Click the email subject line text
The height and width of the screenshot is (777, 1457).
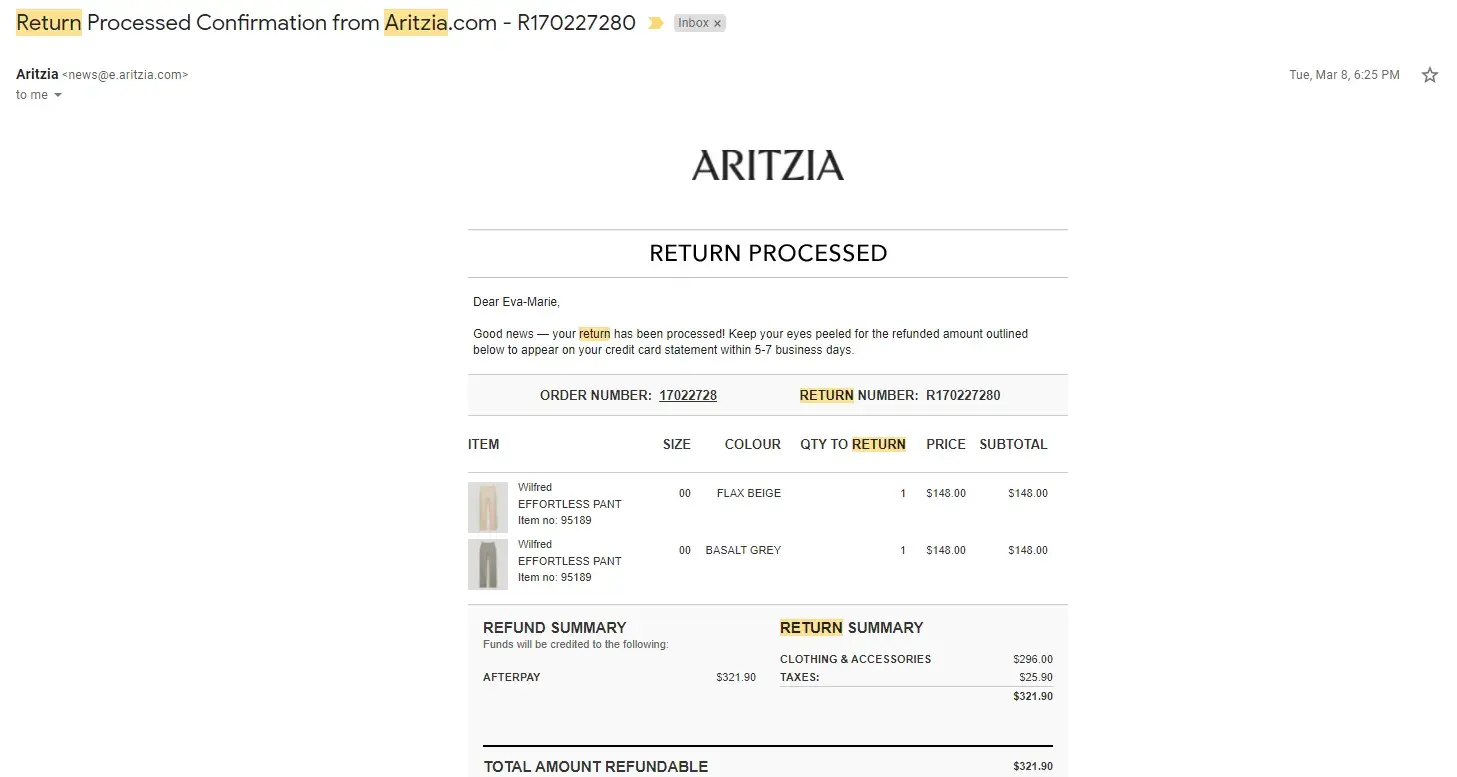click(325, 23)
